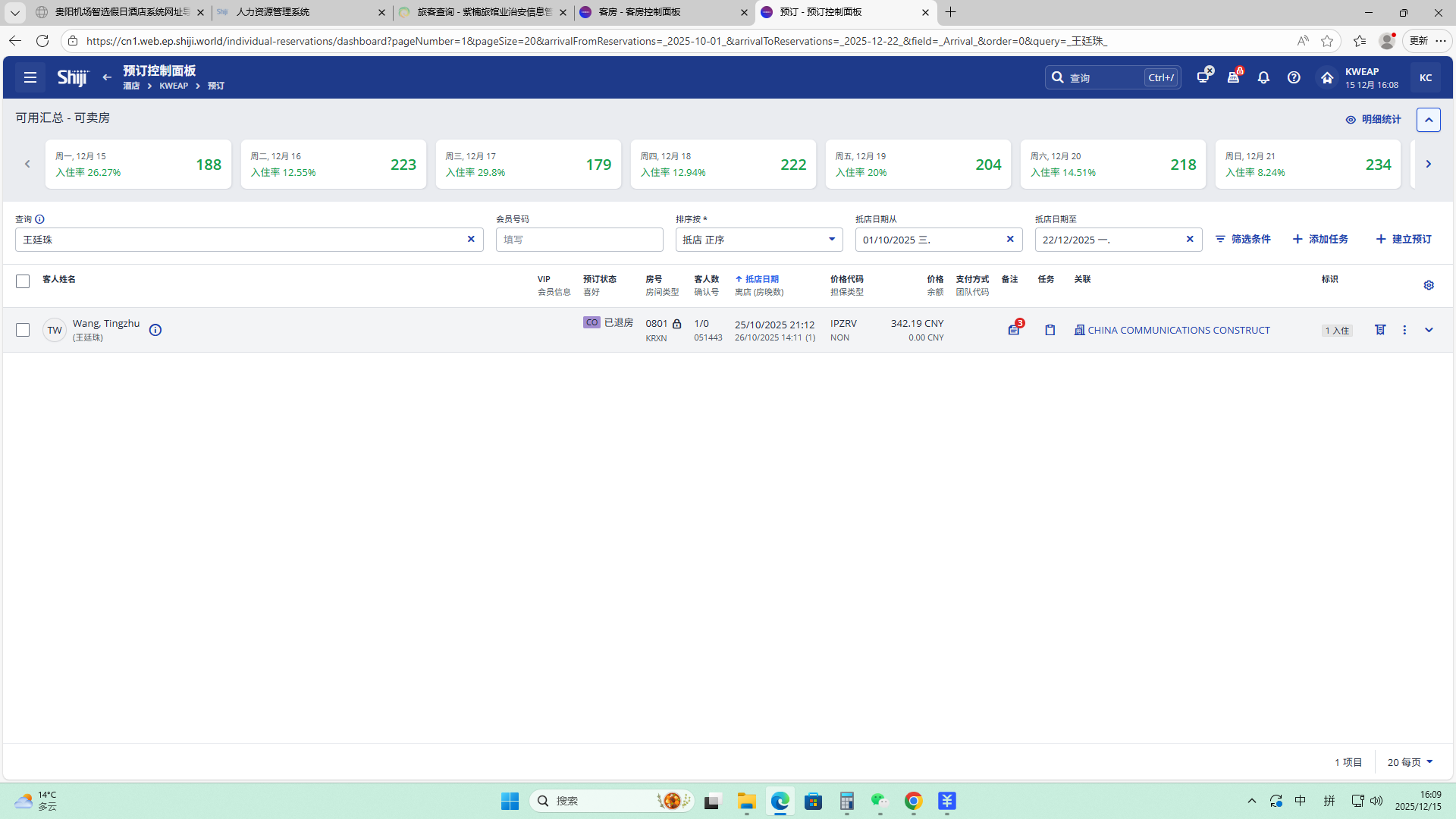The width and height of the screenshot is (1456, 819).
Task: Click the billing icon in reservation row
Action: pos(1380,330)
